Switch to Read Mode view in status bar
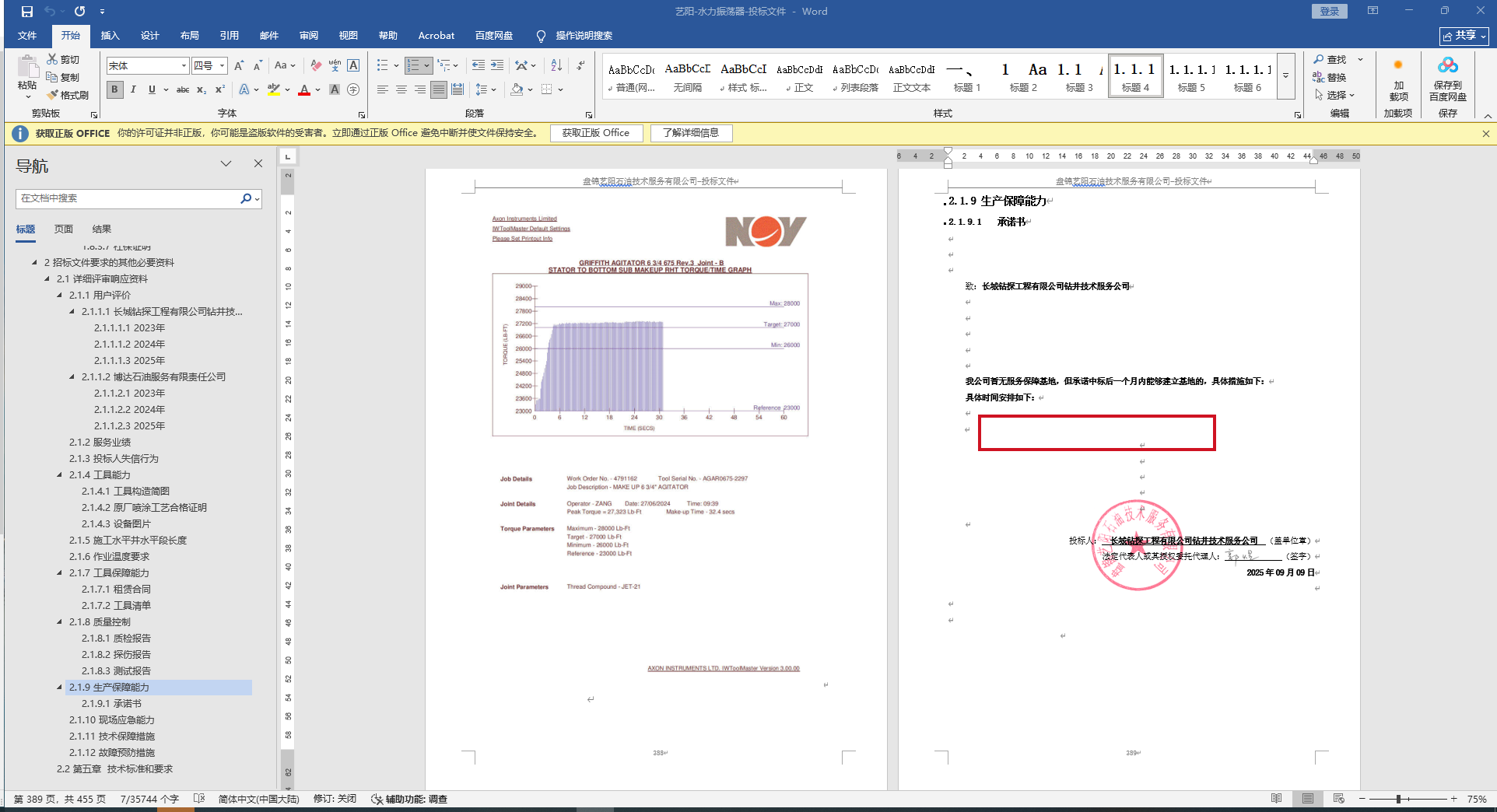Viewport: 1497px width, 812px height. click(x=1277, y=799)
